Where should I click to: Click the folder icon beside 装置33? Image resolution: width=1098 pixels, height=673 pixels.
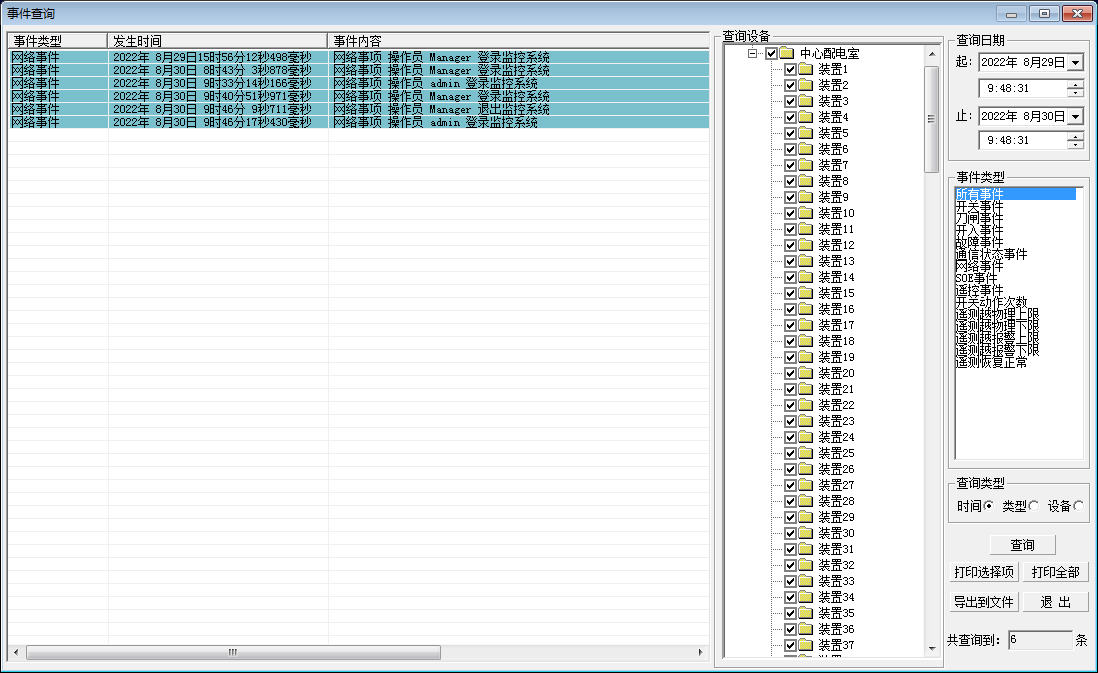[805, 581]
